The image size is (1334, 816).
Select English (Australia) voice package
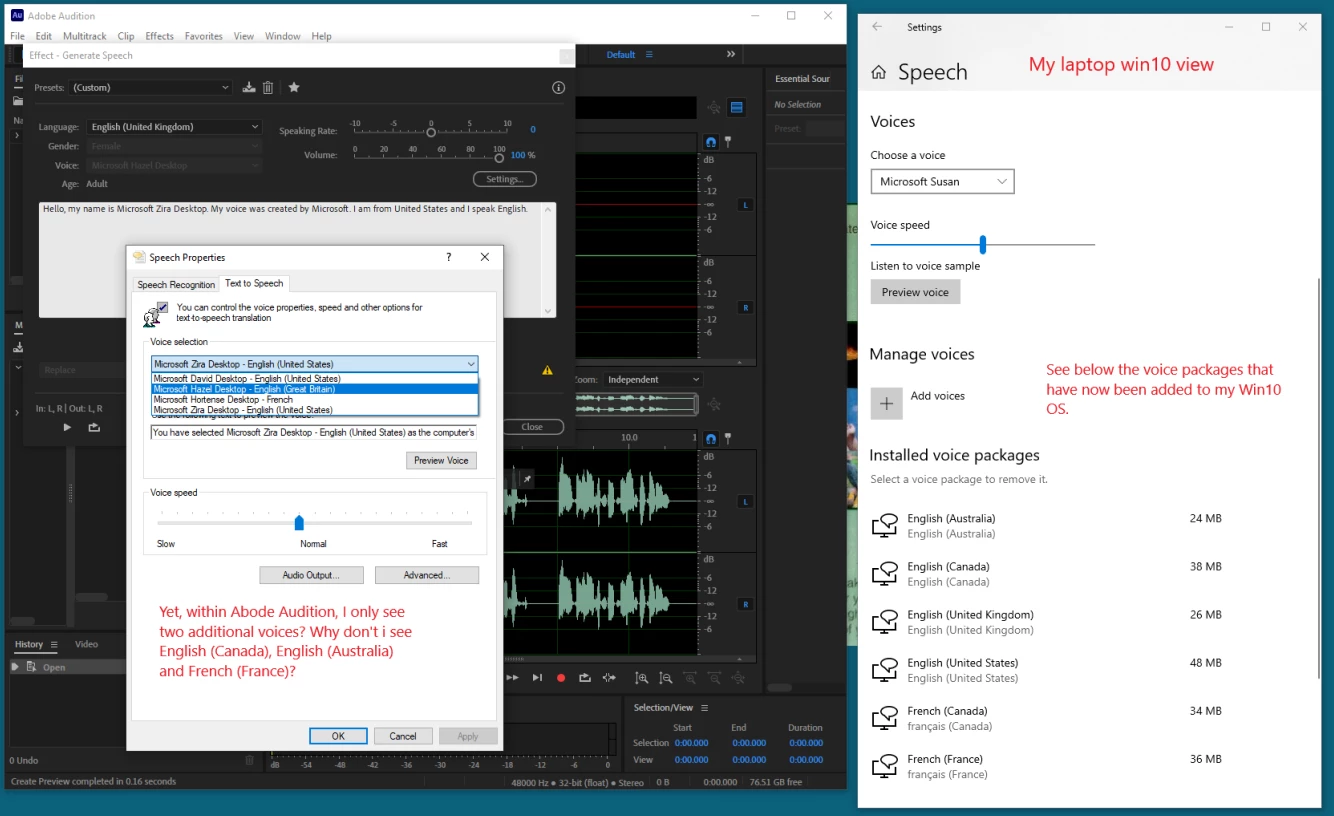[1047, 526]
